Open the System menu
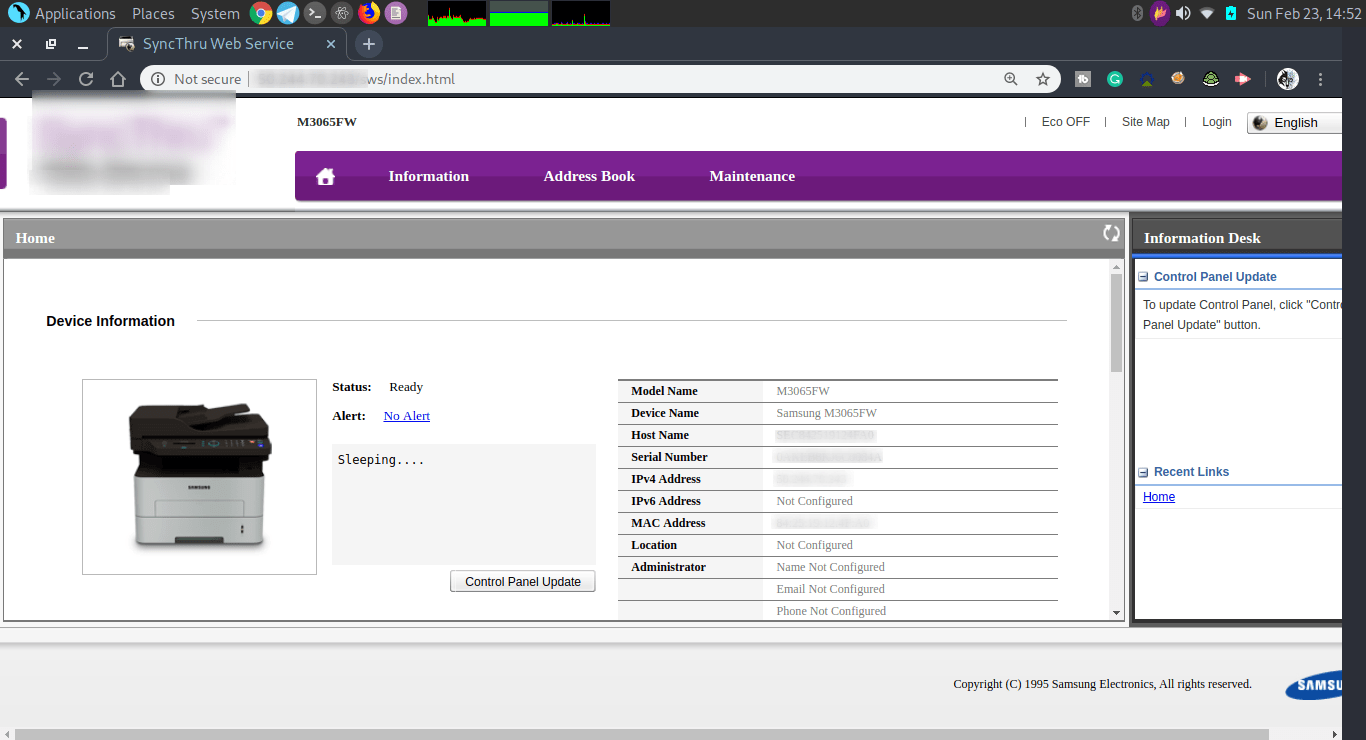The height and width of the screenshot is (740, 1366). (215, 14)
